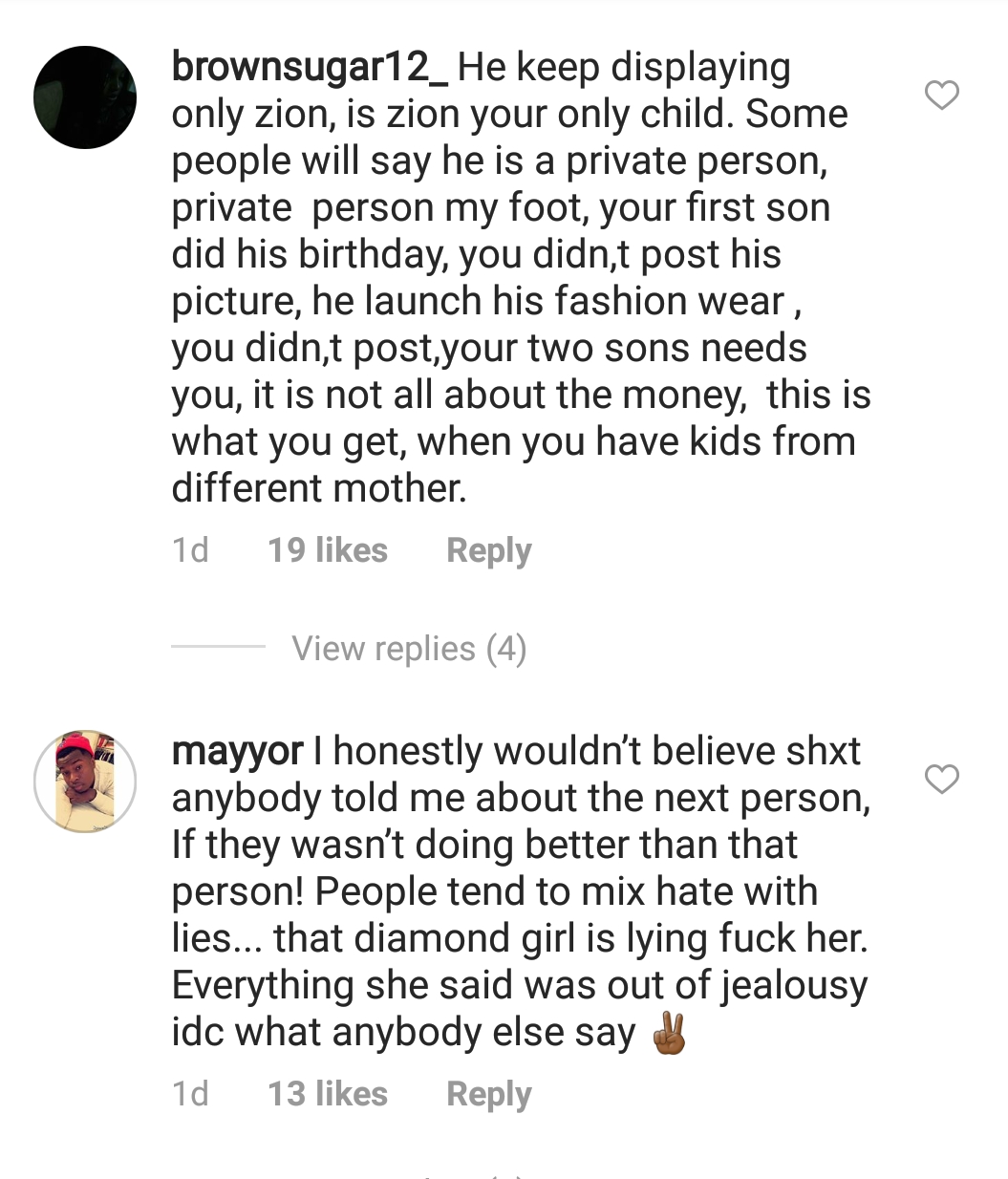Click the 'Everything she said was out of jealousy' line
This screenshot has width=1008, height=1179.
click(520, 986)
